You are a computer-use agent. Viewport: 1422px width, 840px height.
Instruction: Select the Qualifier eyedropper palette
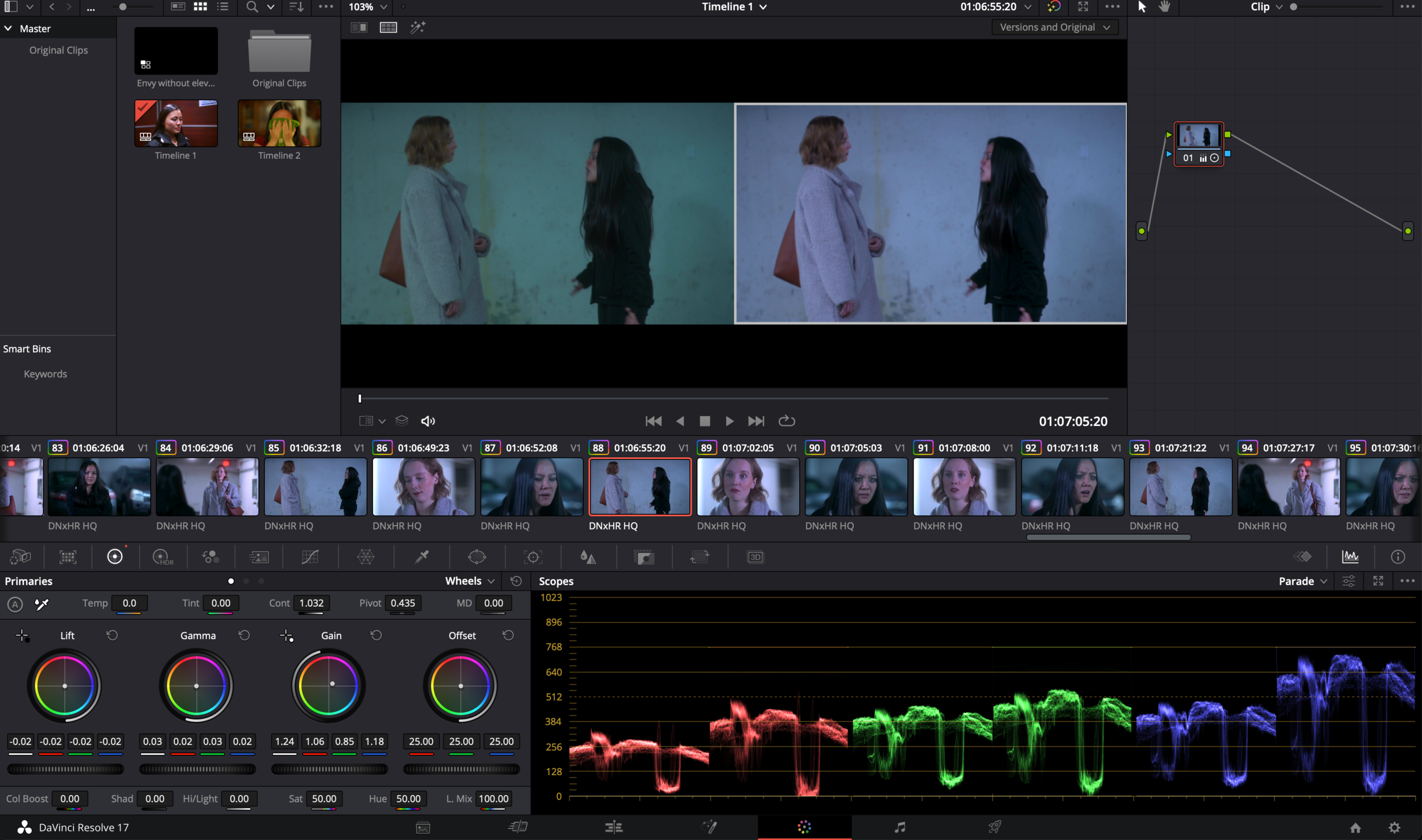point(421,557)
